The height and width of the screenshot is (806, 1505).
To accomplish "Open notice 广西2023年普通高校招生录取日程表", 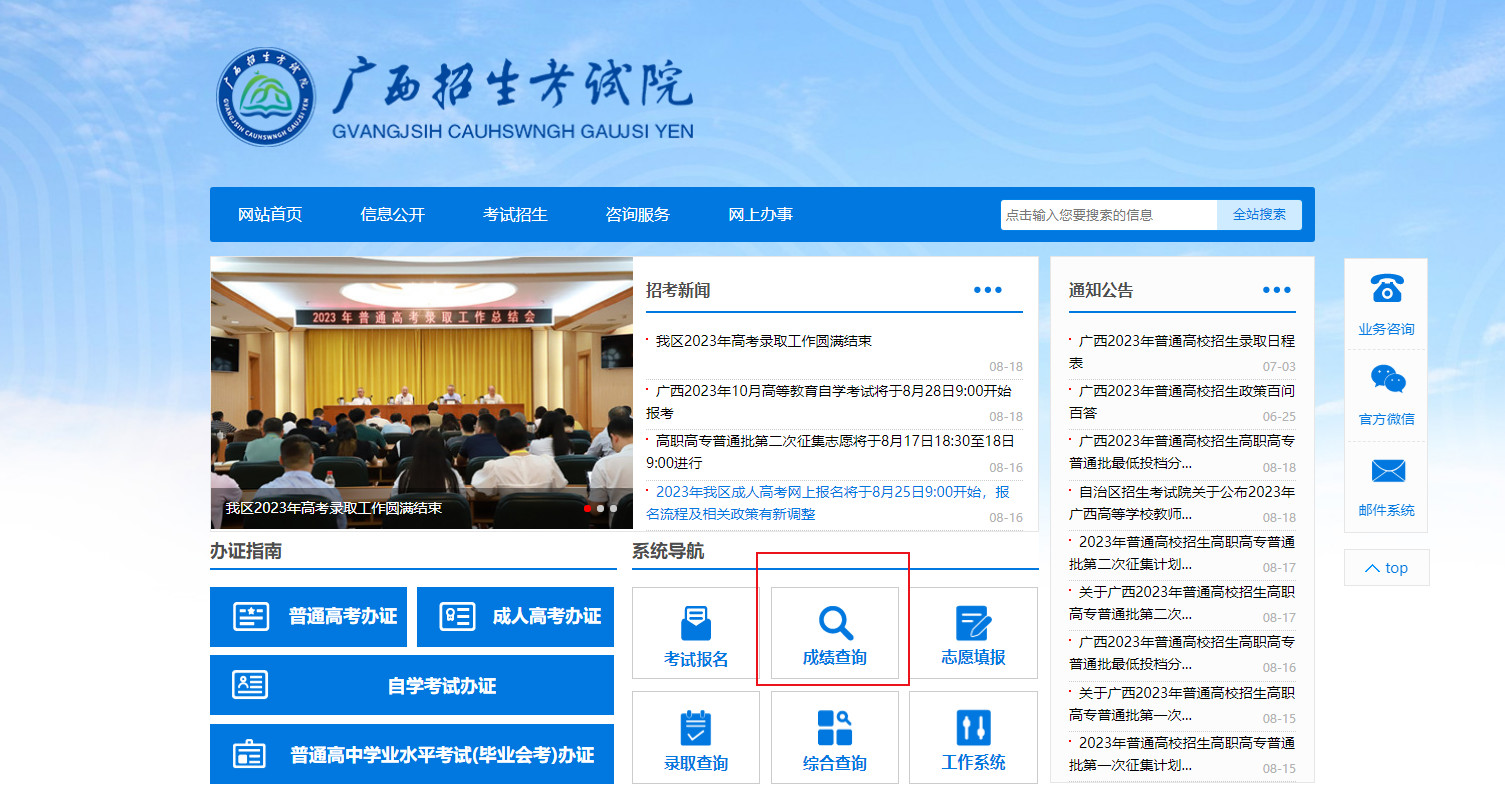I will pos(1182,351).
